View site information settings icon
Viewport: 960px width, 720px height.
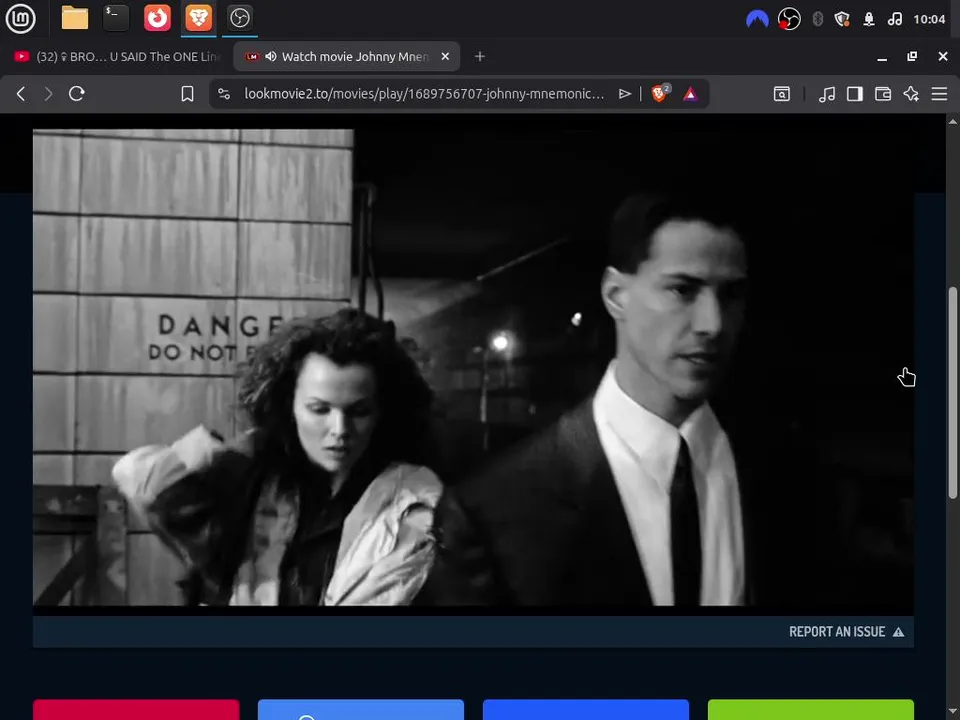point(224,94)
